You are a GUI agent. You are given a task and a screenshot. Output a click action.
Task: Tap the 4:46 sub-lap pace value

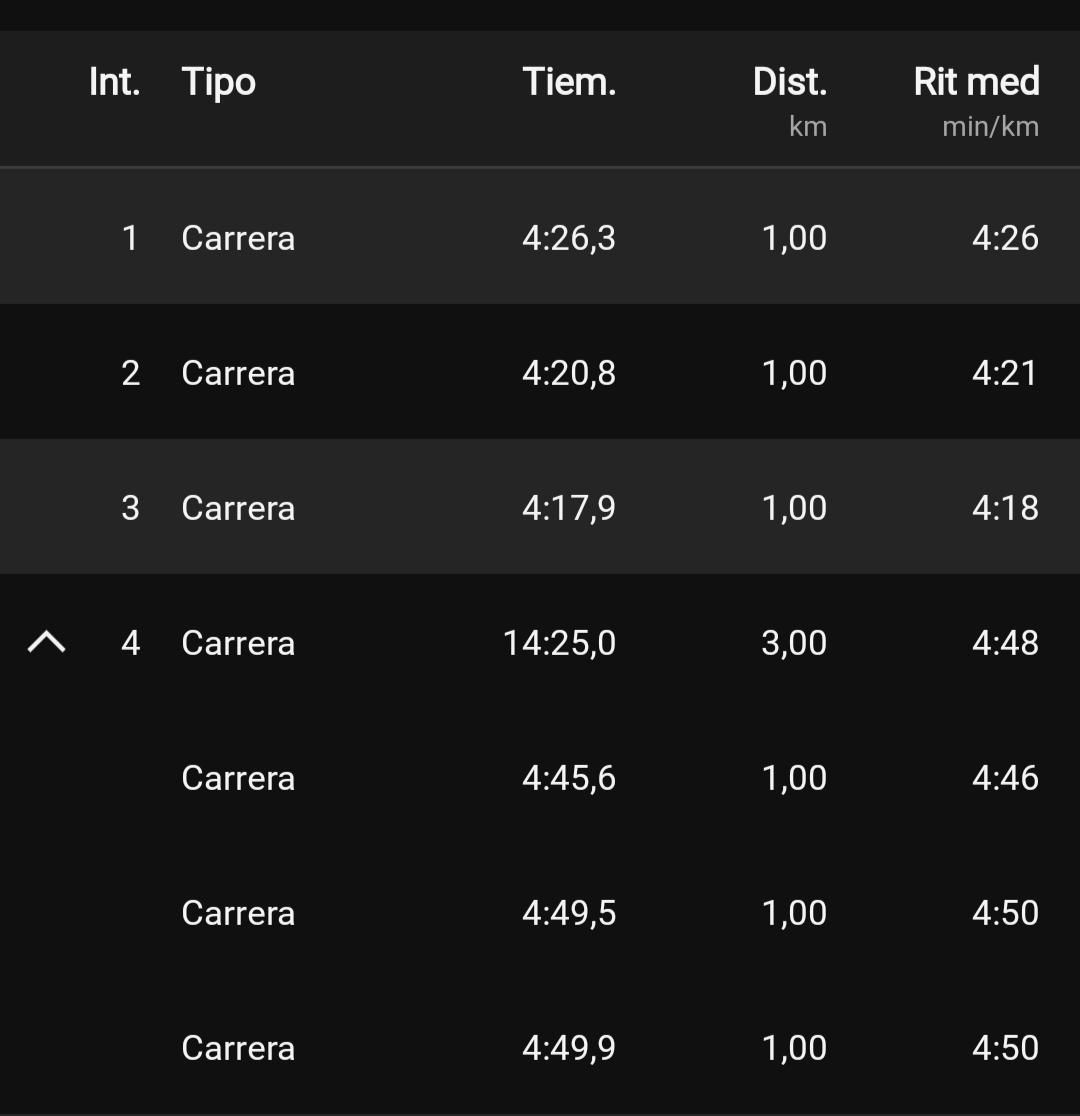point(1005,778)
